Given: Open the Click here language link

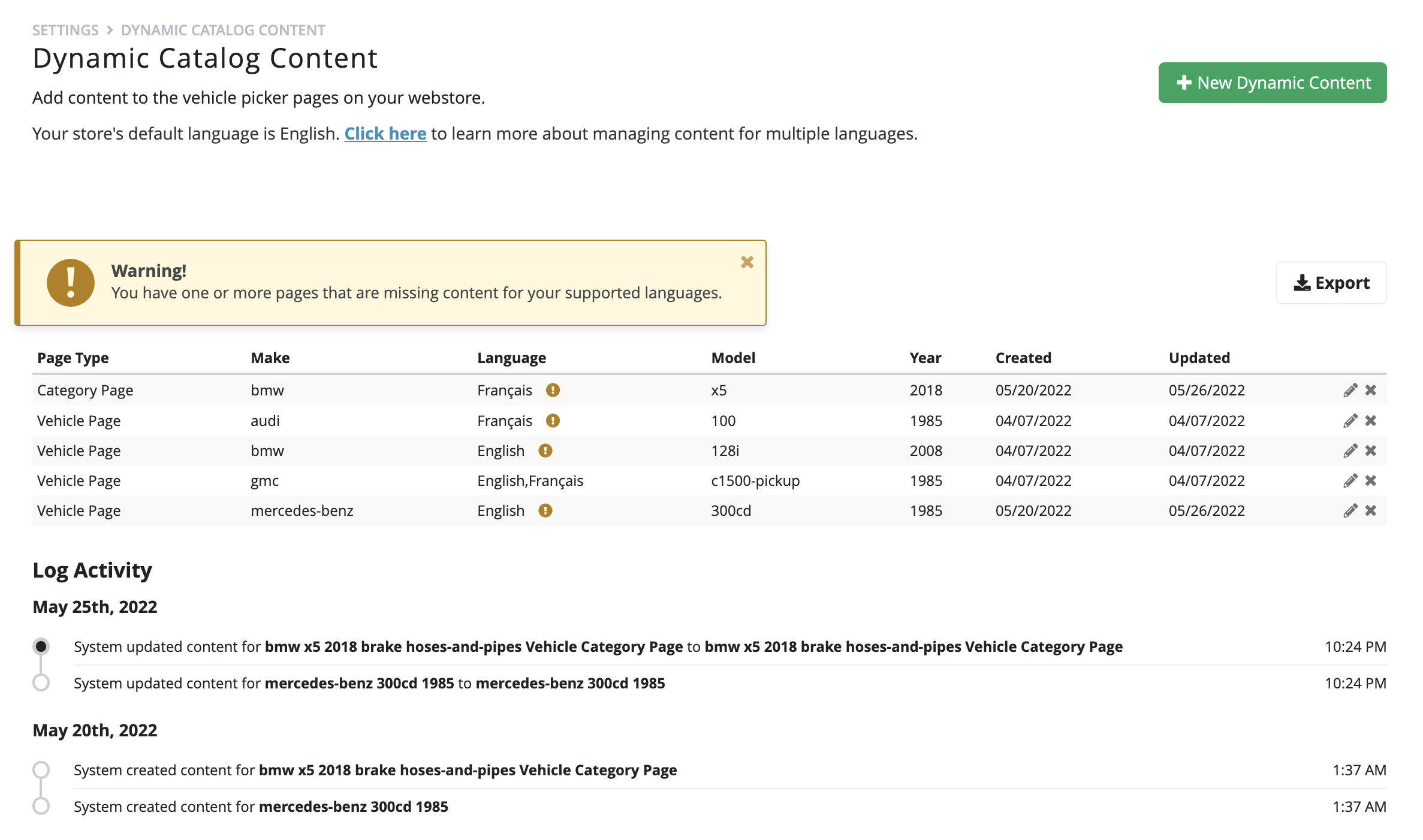Looking at the screenshot, I should click(x=385, y=134).
